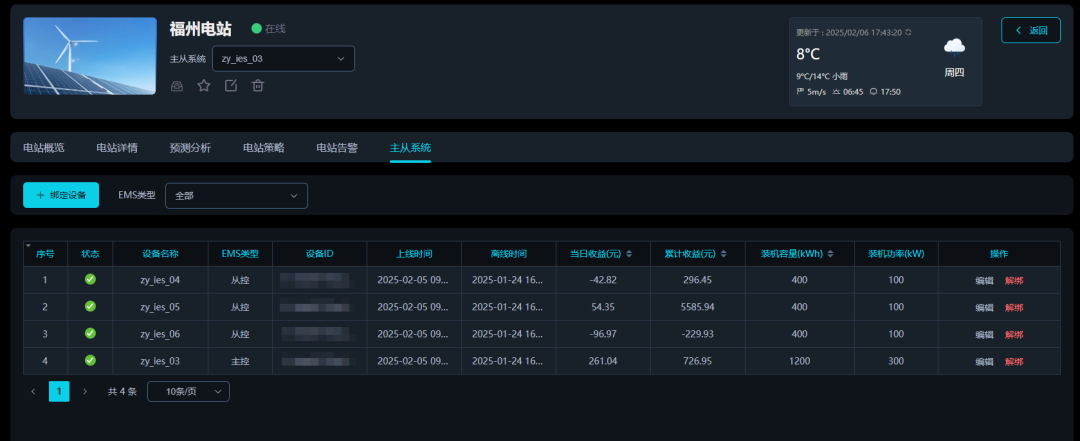Switch to the 电站概览 tab
Screen dimensions: 1080x441
(x=44, y=147)
